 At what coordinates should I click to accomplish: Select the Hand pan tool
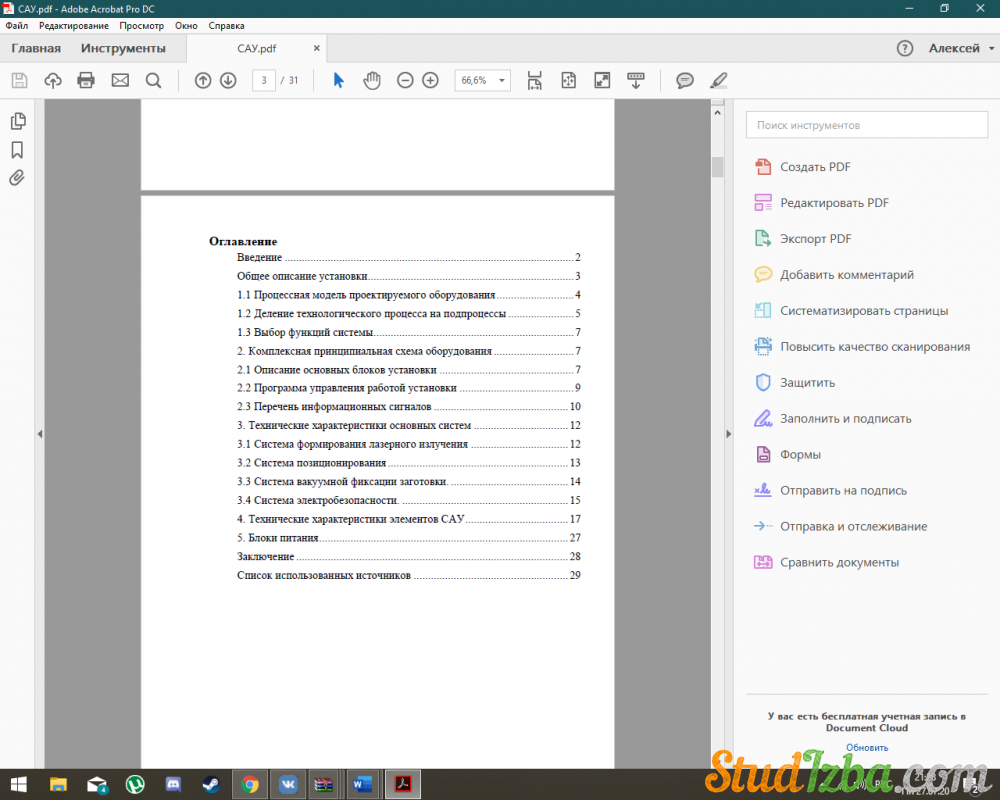372,80
